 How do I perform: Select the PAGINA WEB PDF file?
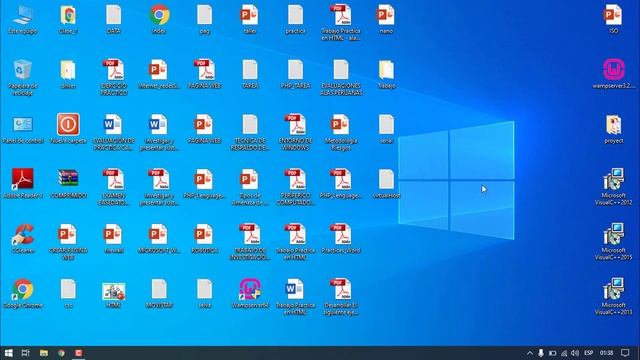[x=204, y=74]
